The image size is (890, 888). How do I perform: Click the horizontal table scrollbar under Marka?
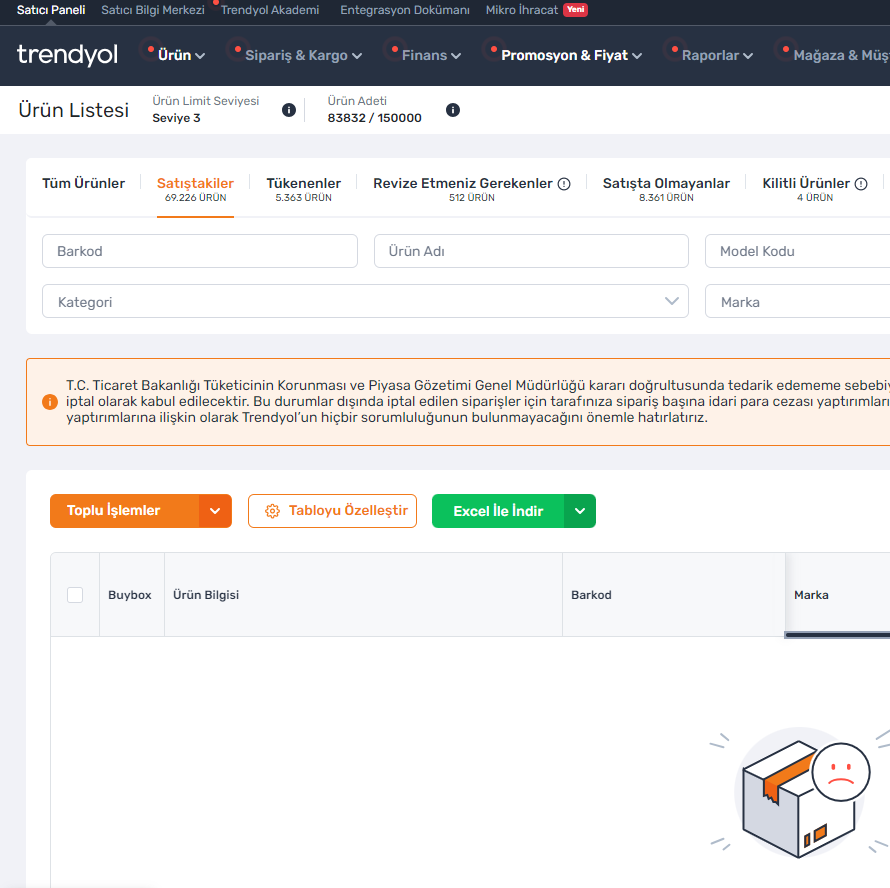tap(837, 635)
